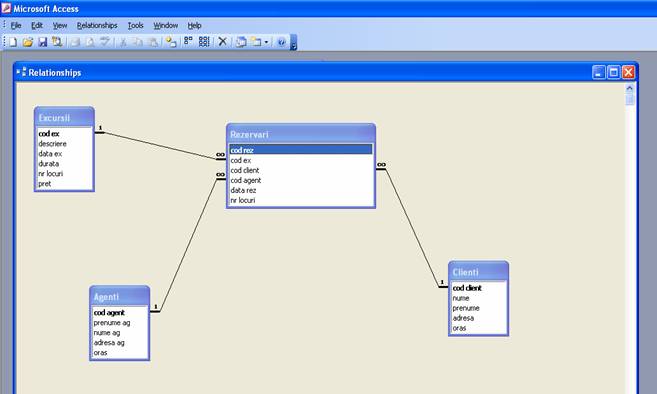Click the Show Table toolbar icon
This screenshot has height=394, width=657.
171,42
